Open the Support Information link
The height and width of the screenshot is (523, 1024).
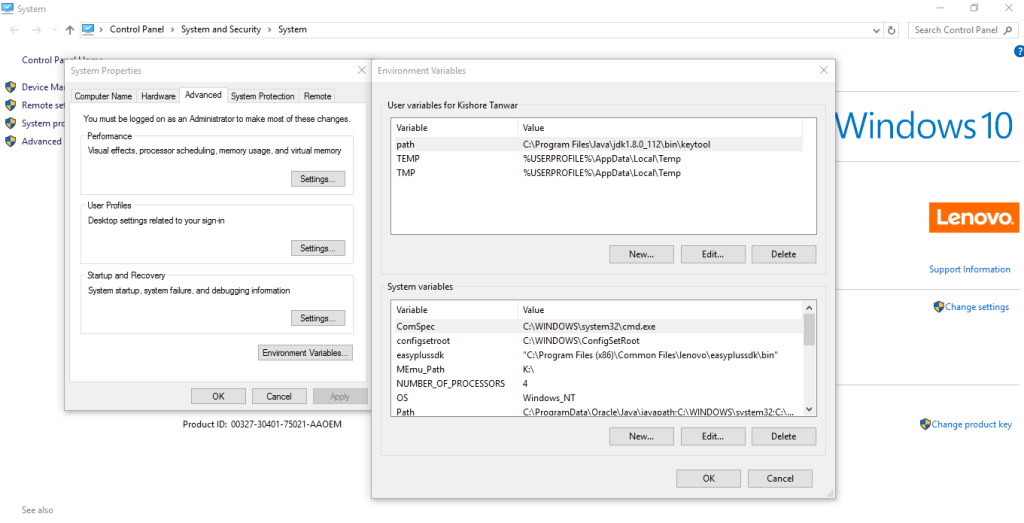coord(970,269)
